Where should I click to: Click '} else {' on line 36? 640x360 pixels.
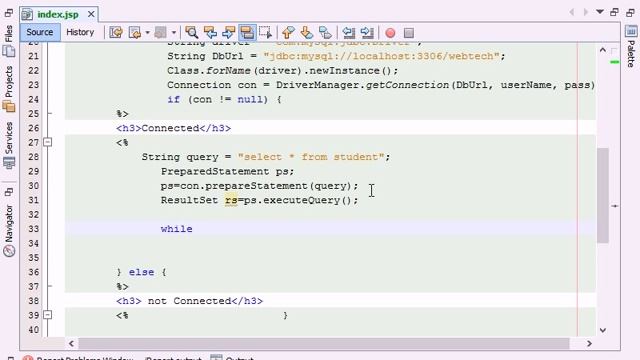141,272
